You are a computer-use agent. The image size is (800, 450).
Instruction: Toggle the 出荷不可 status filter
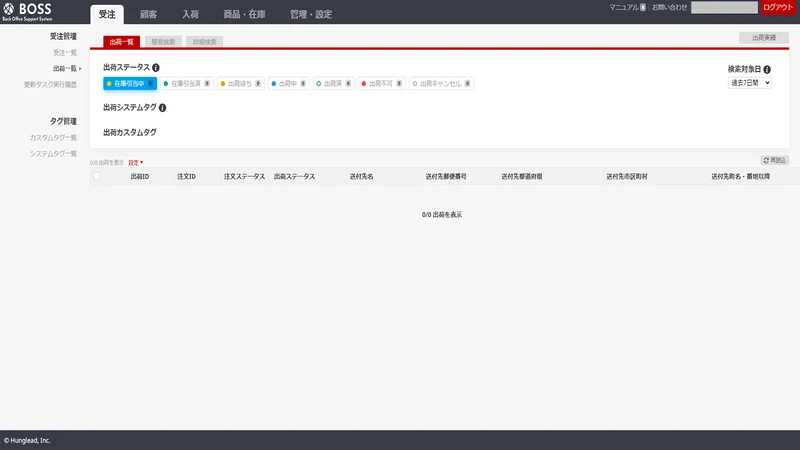click(381, 84)
